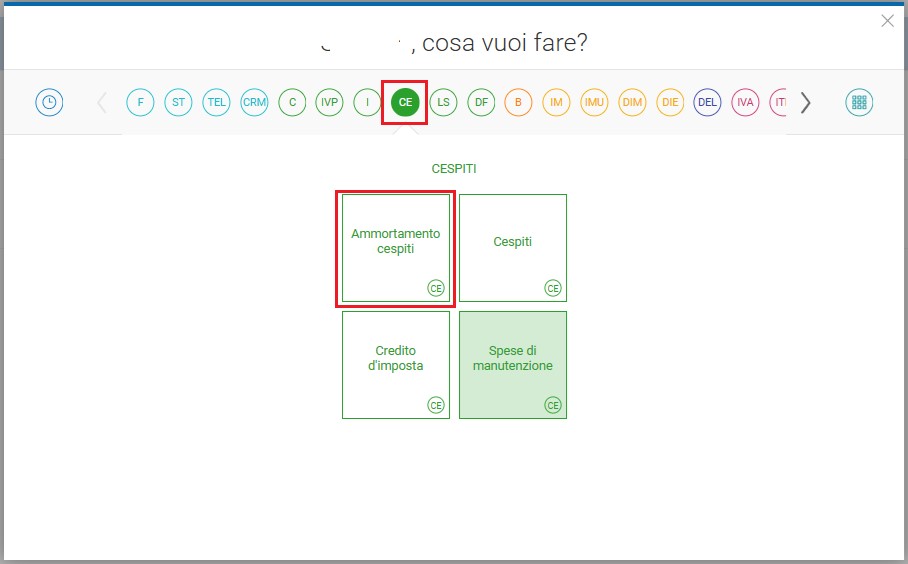Select the IMU module circle
Screen dimensions: 908x564
[x=594, y=102]
